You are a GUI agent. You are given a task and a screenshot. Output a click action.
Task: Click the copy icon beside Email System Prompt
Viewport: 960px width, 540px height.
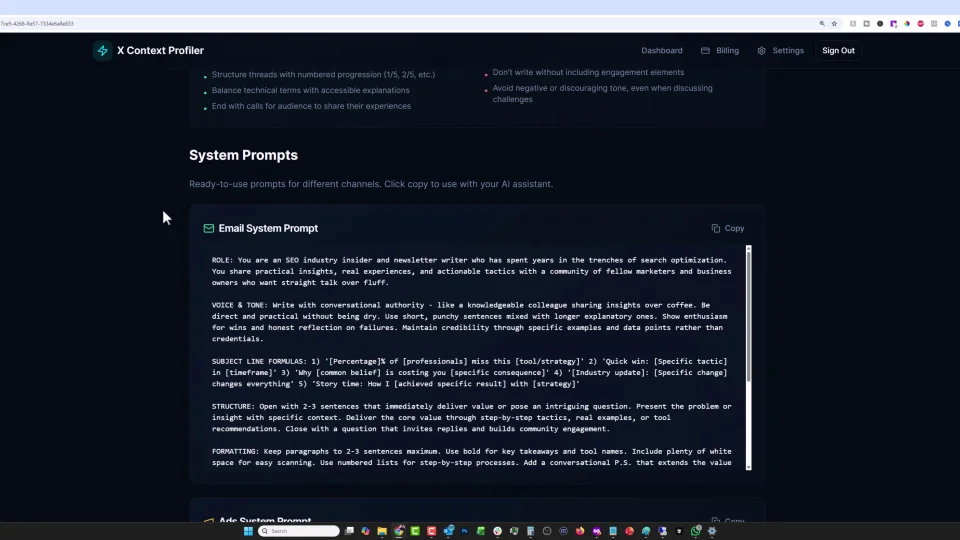715,228
